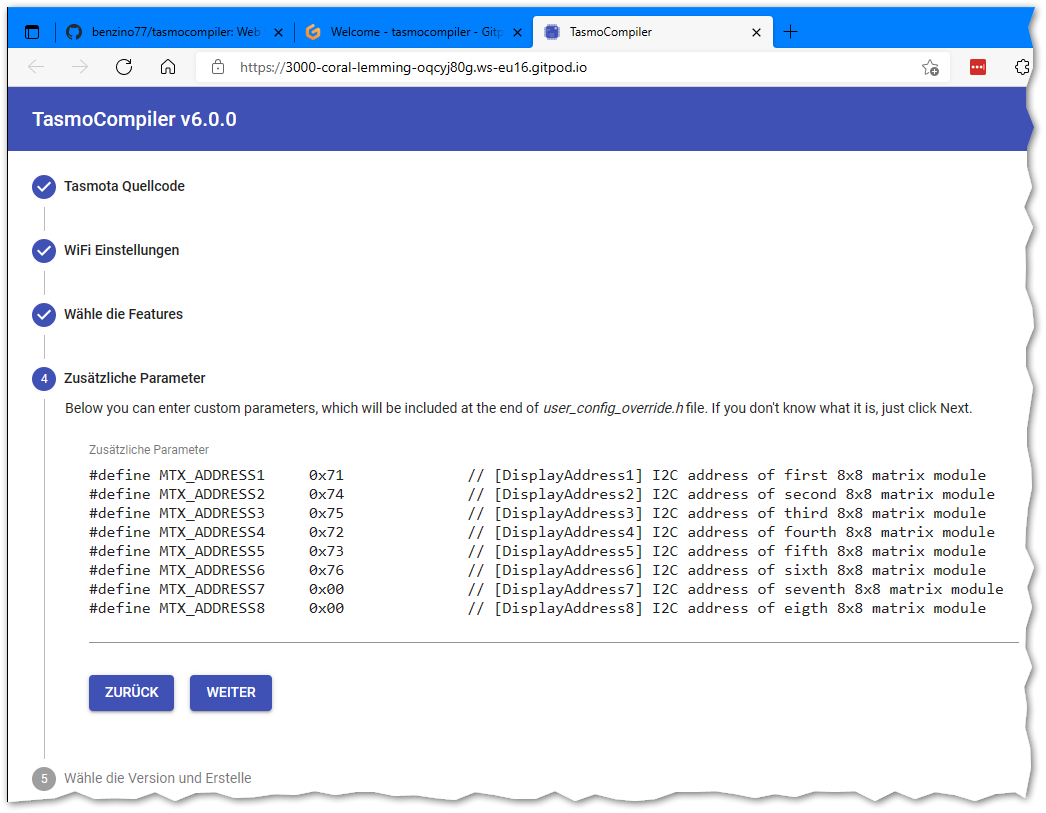This screenshot has height=813, width=1046.
Task: Click the Tasmota Quellcode step checkmark icon
Action: [x=44, y=187]
